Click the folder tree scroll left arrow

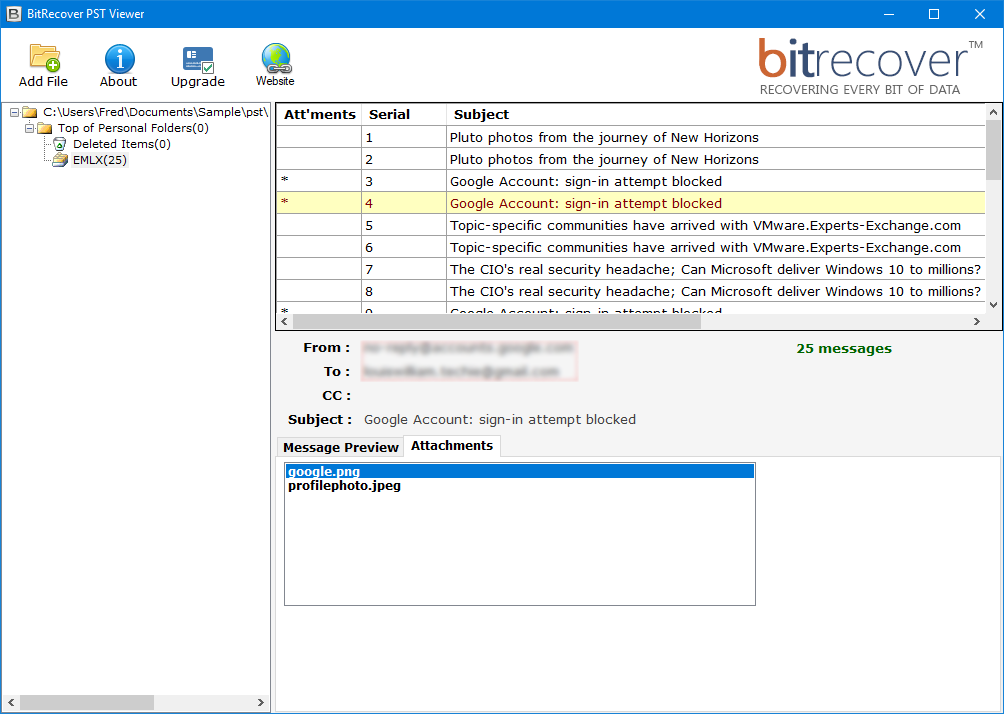10,702
